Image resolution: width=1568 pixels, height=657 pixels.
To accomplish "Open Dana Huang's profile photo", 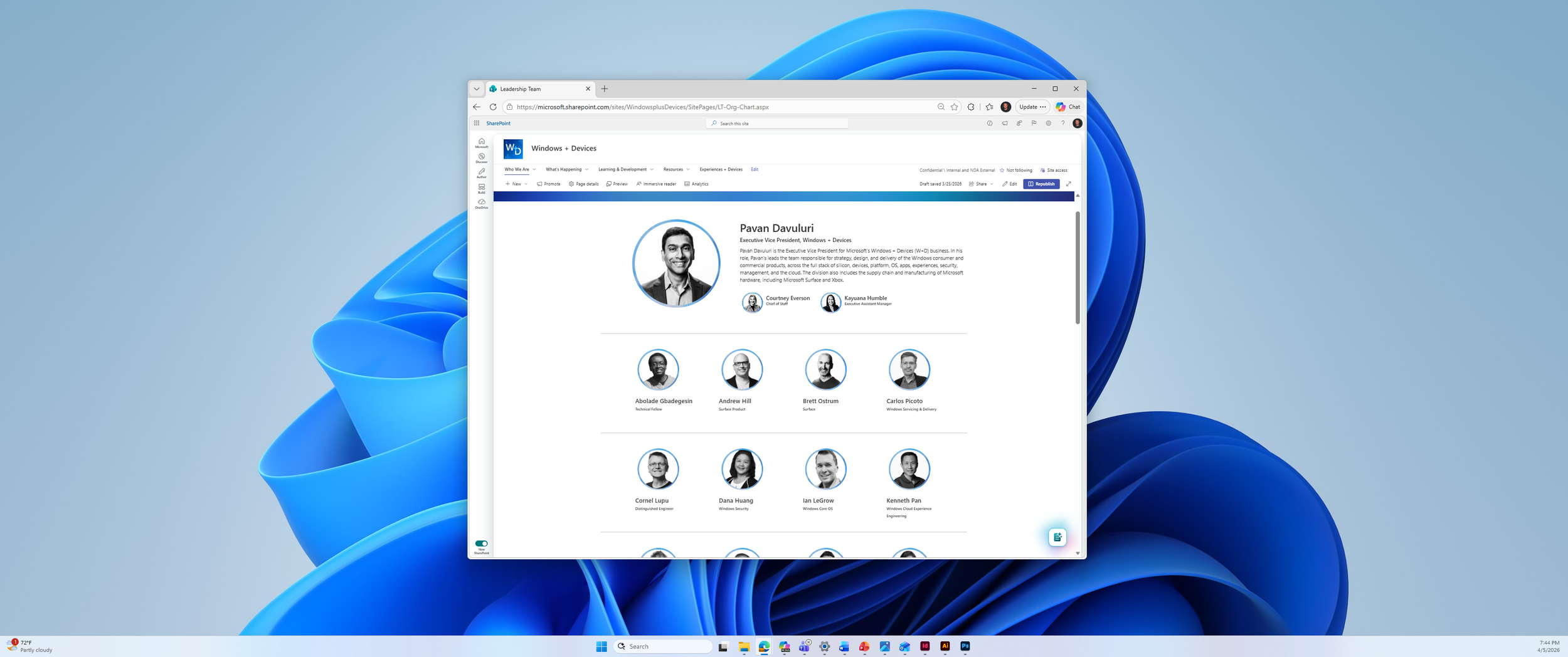I will pos(742,469).
